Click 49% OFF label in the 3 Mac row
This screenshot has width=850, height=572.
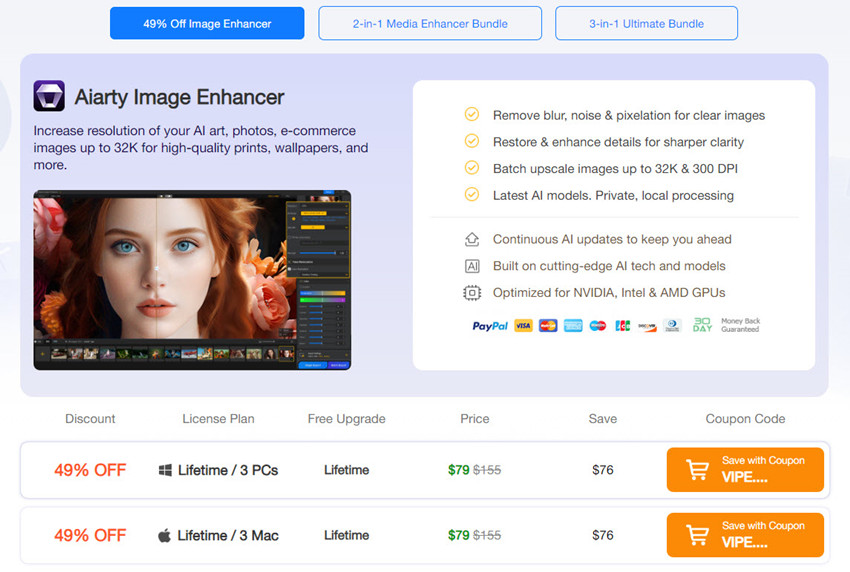point(90,536)
